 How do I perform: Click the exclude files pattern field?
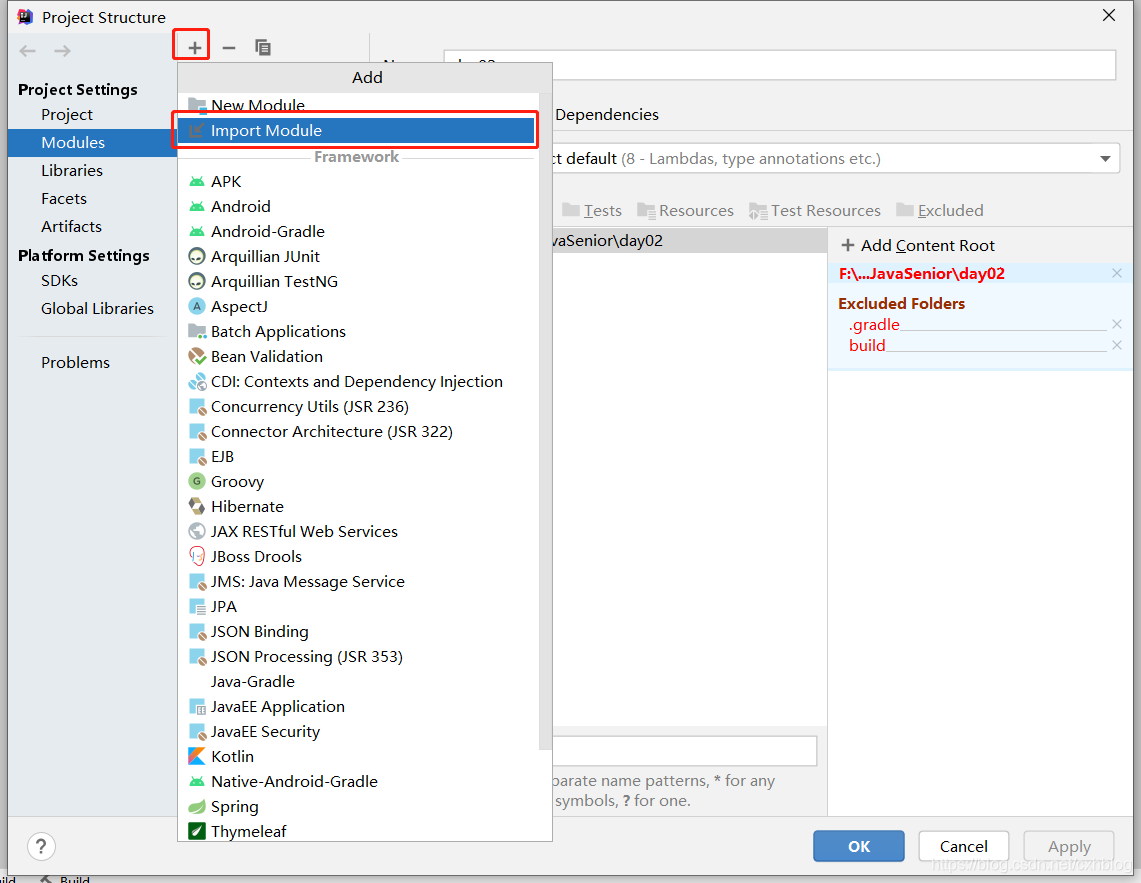[685, 751]
